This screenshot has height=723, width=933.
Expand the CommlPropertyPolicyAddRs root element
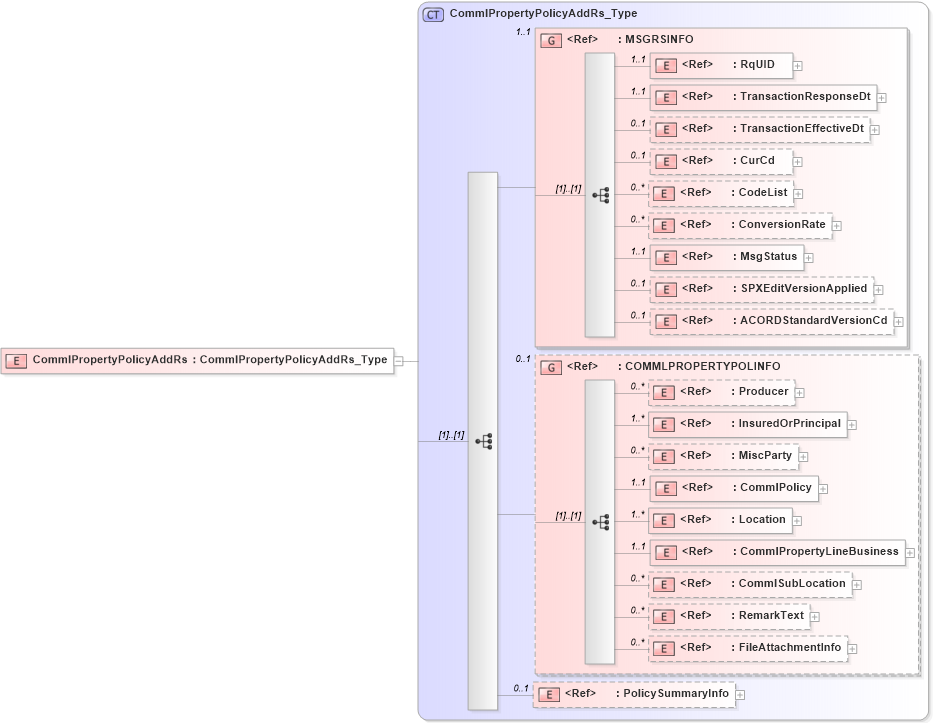click(x=397, y=360)
